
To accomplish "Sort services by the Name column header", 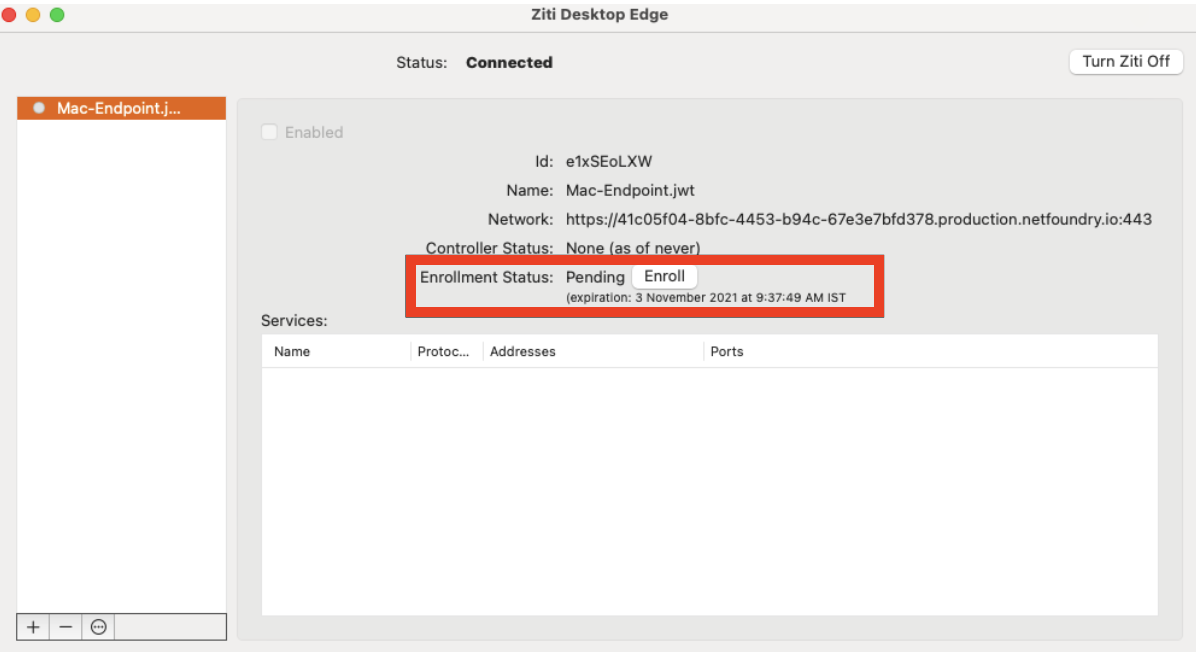I will 292,351.
